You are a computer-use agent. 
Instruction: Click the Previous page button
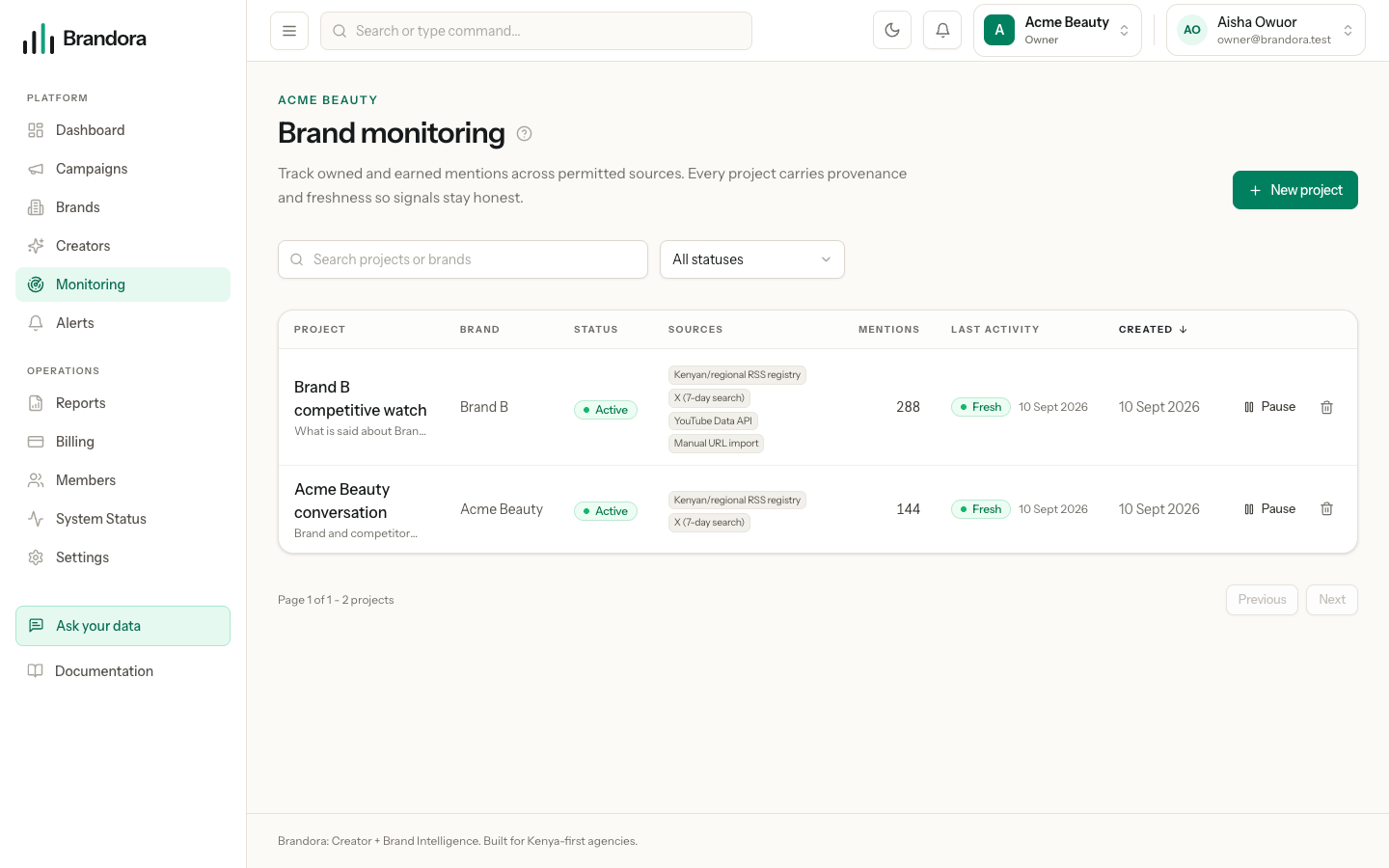tap(1262, 600)
